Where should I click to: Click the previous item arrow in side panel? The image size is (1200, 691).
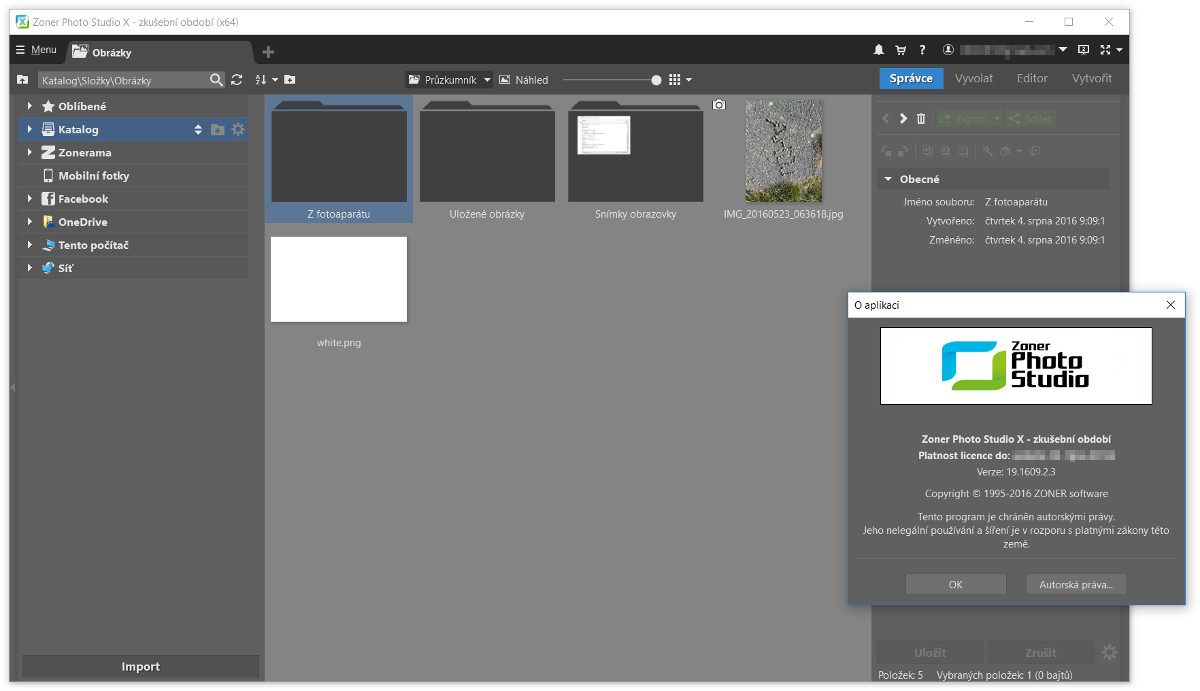pos(885,118)
